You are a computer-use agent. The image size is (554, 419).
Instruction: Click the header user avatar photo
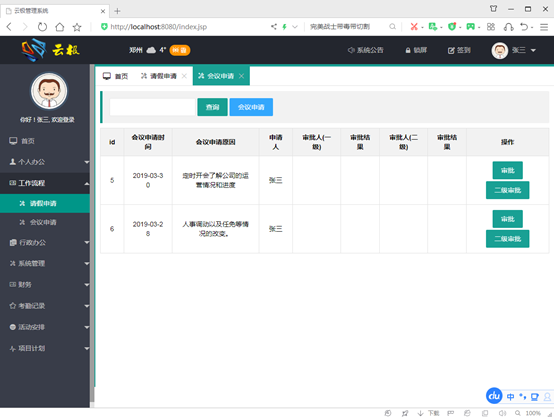(500, 51)
